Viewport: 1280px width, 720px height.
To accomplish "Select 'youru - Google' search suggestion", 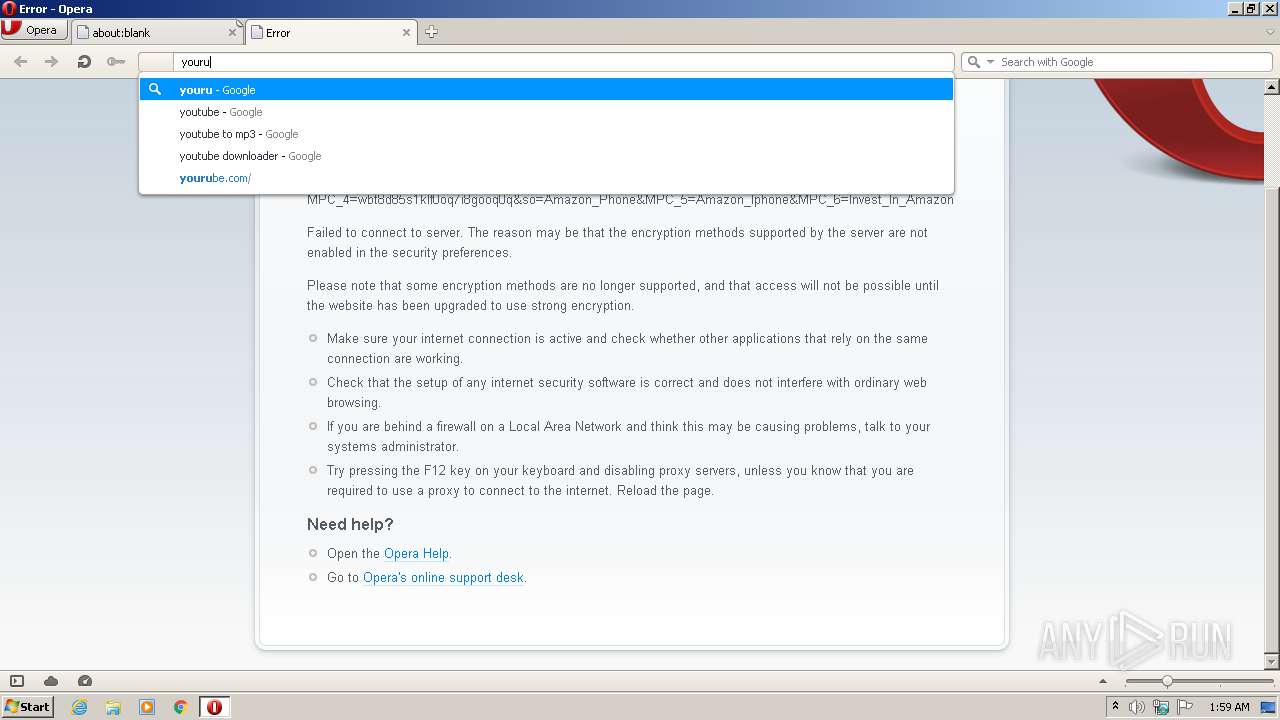I will coord(546,90).
